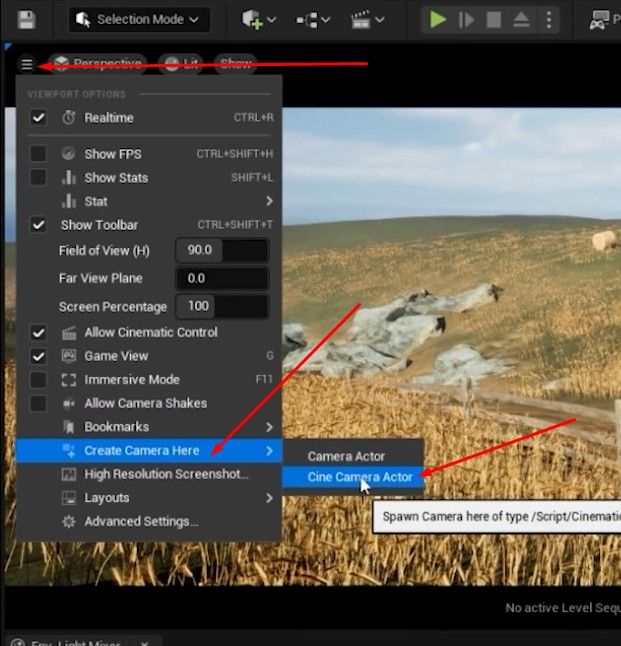Screen dimensions: 621x646
Task: Expand the Stat submenu
Action: (149, 201)
